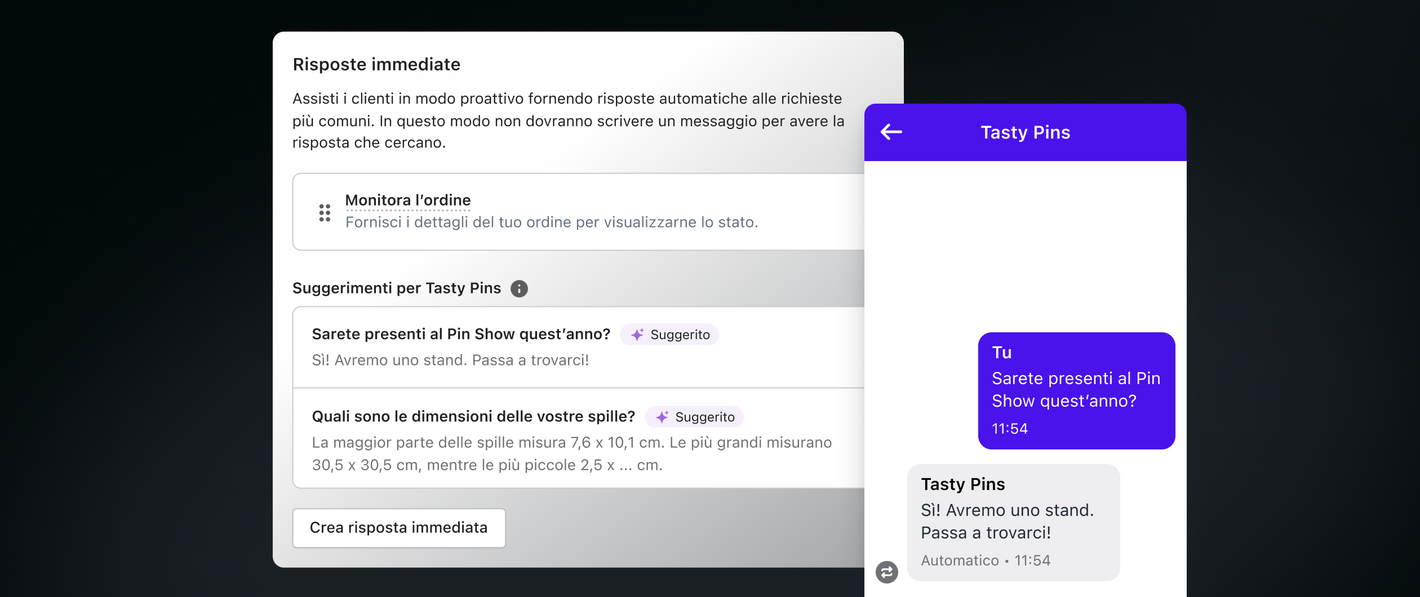Viewport: 1420px width, 597px height.
Task: Click Fornisci i dettagli del tuo ordine description
Action: click(552, 222)
